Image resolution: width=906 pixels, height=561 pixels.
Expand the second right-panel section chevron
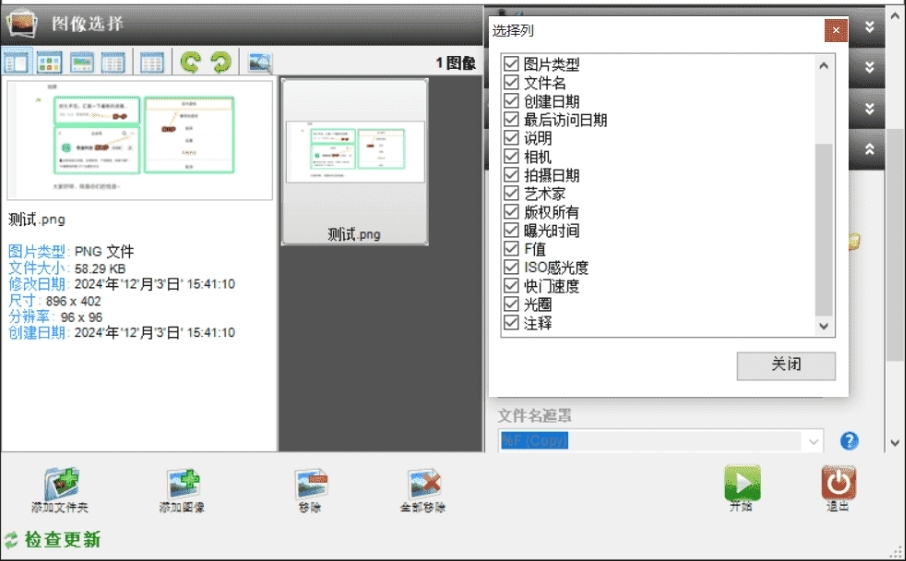869,68
